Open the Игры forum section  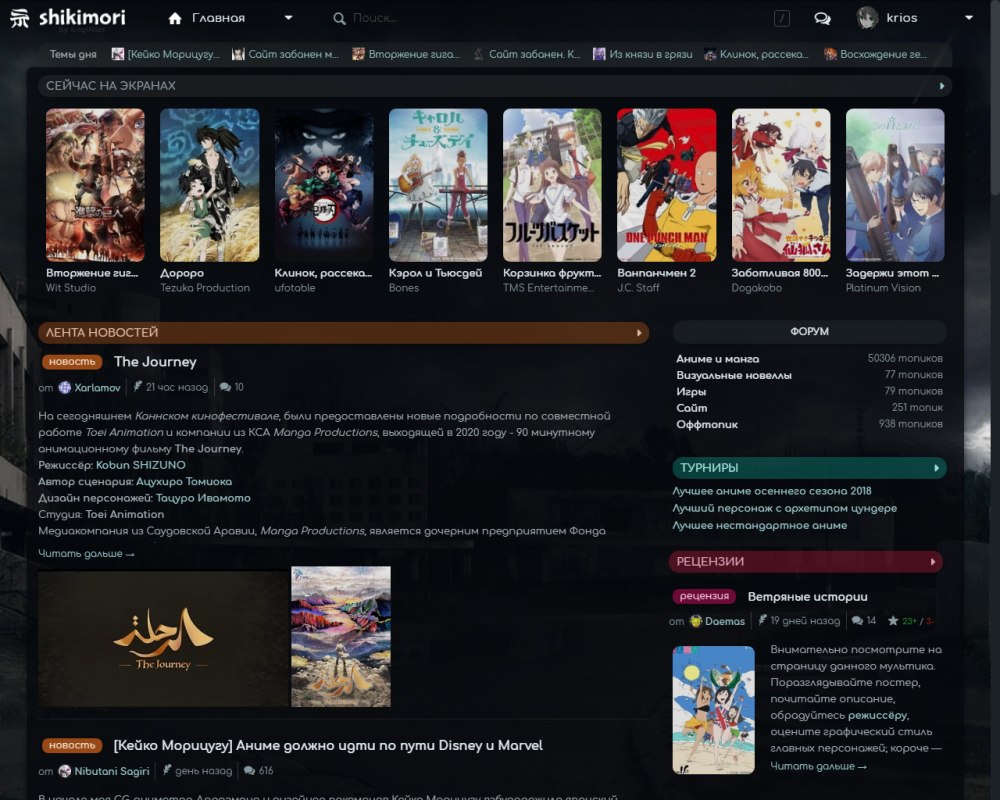691,392
